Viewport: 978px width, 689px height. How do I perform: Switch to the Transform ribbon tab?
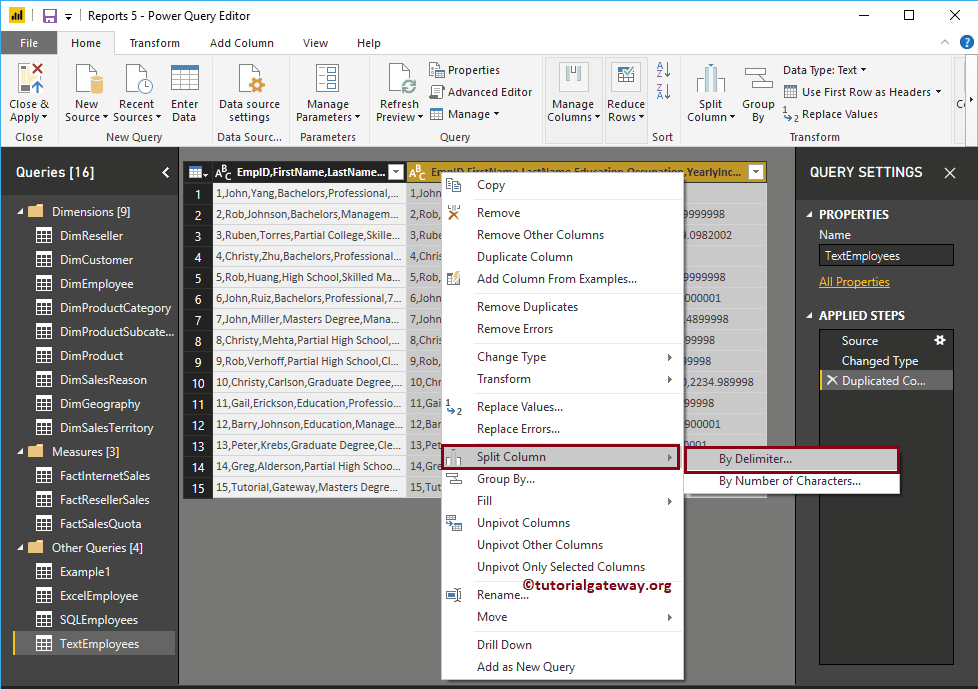[156, 43]
